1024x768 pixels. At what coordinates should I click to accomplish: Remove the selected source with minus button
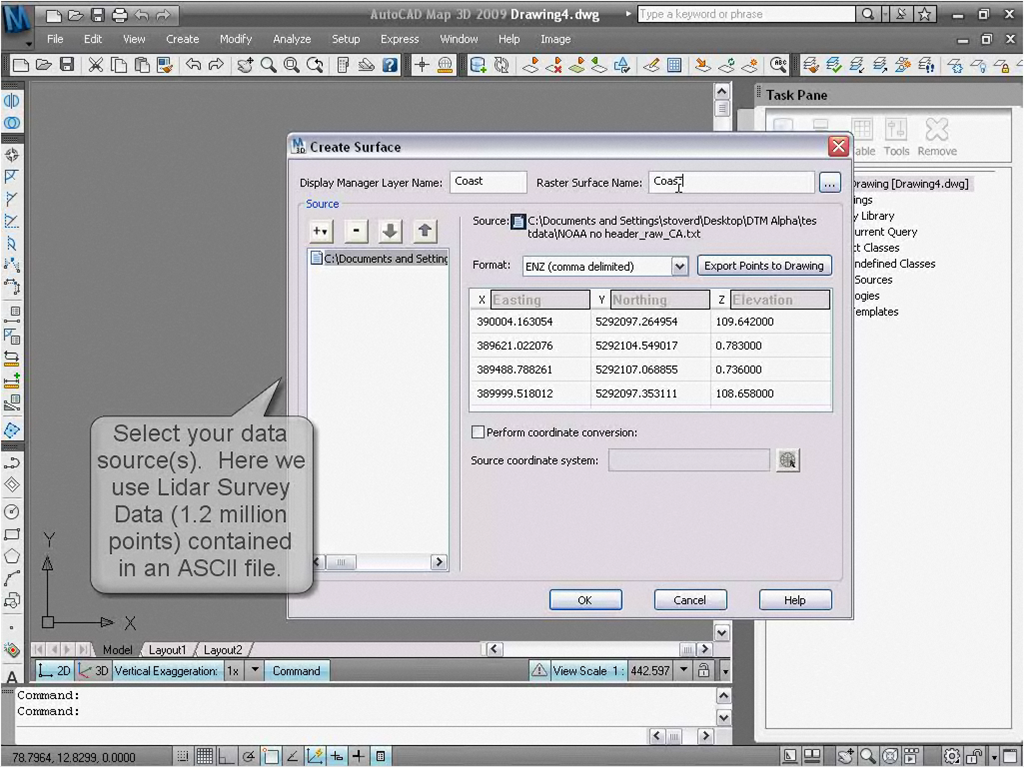coord(356,231)
